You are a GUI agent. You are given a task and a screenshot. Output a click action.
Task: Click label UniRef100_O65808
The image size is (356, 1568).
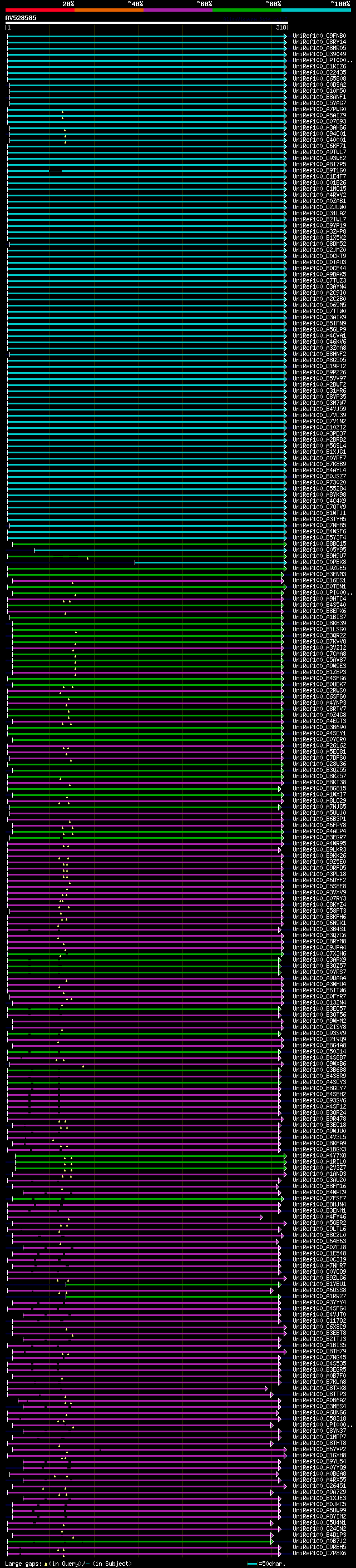coord(319,78)
